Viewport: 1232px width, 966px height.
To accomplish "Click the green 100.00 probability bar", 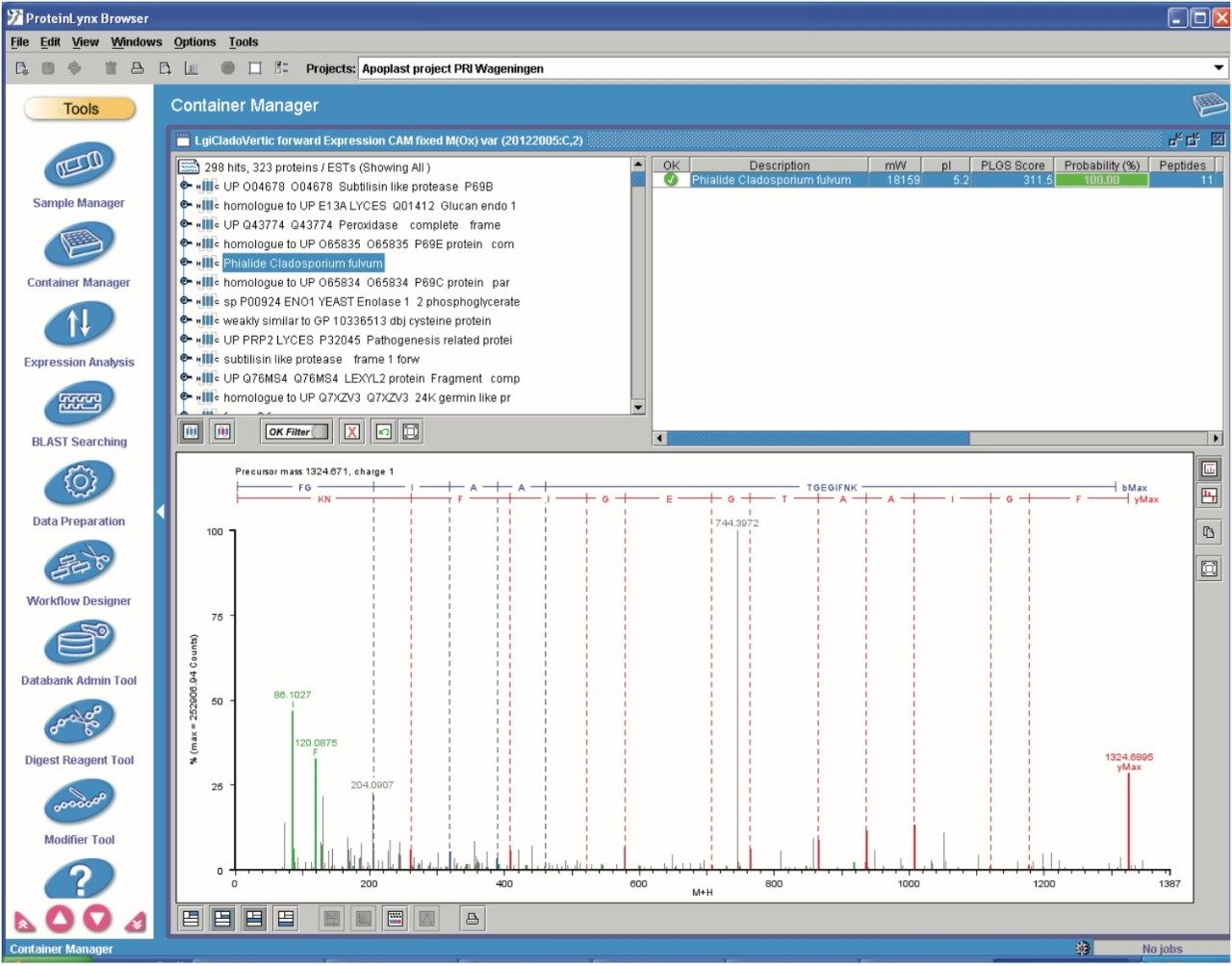I will [1101, 180].
